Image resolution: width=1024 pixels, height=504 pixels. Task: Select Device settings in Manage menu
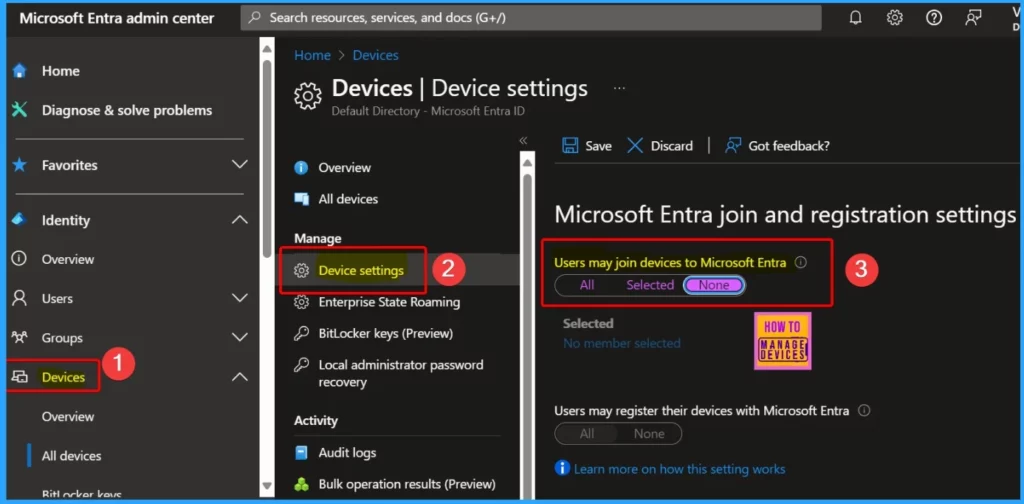(361, 270)
